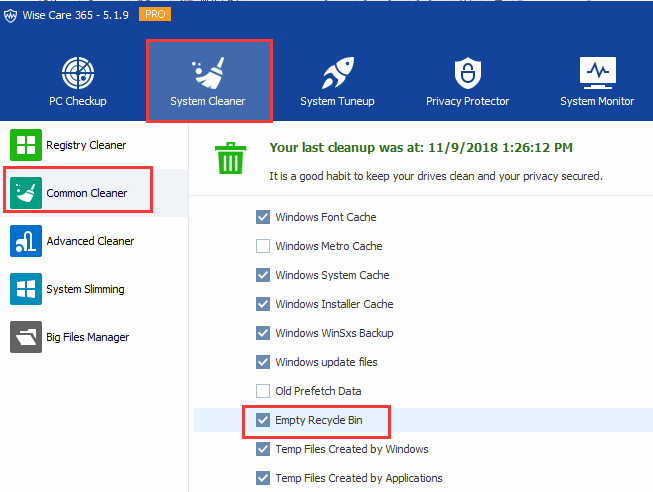The width and height of the screenshot is (653, 492).
Task: Click the Windows Font Cache label
Action: click(326, 217)
